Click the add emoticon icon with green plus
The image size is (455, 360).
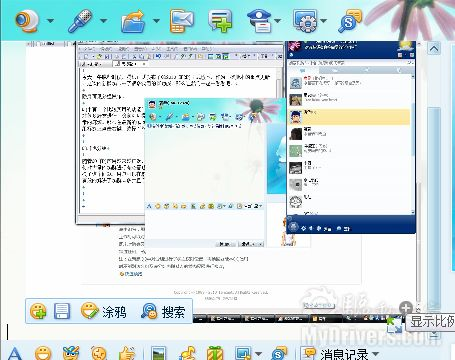click(x=38, y=311)
